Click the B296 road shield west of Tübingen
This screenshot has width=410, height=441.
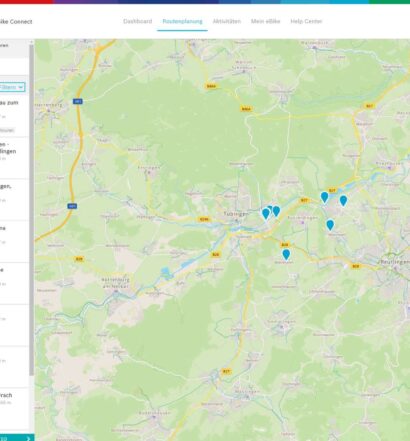(x=204, y=219)
